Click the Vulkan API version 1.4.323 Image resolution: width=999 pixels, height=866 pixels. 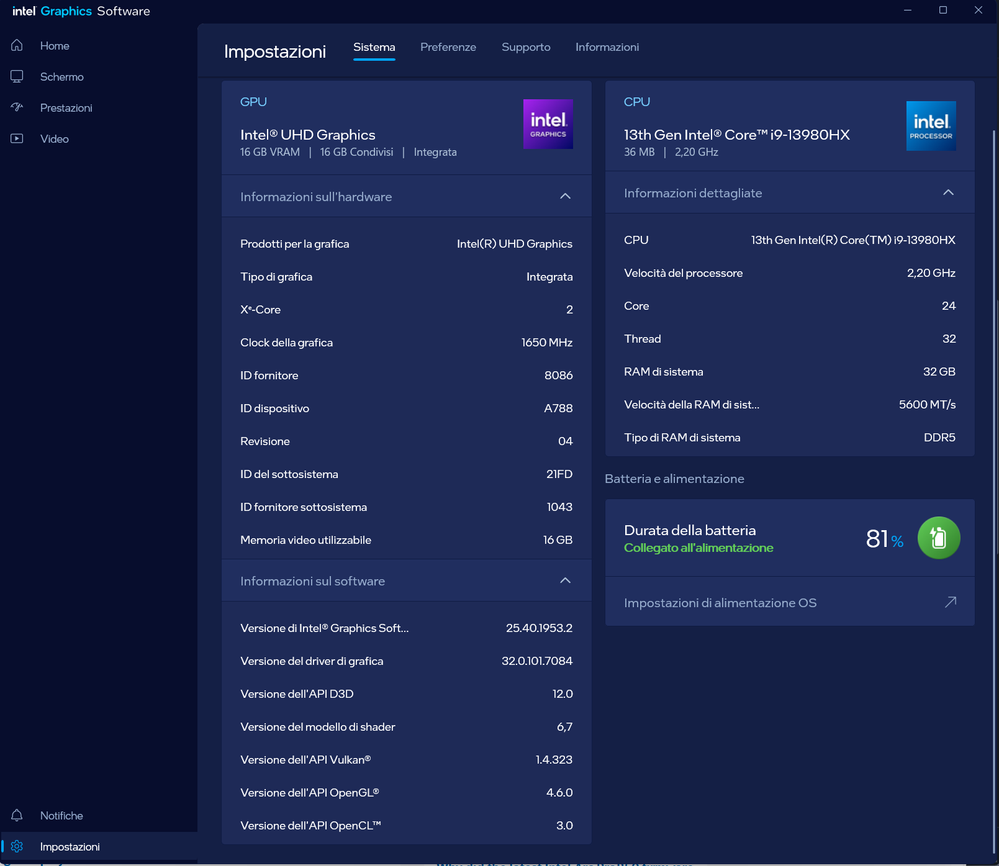554,760
